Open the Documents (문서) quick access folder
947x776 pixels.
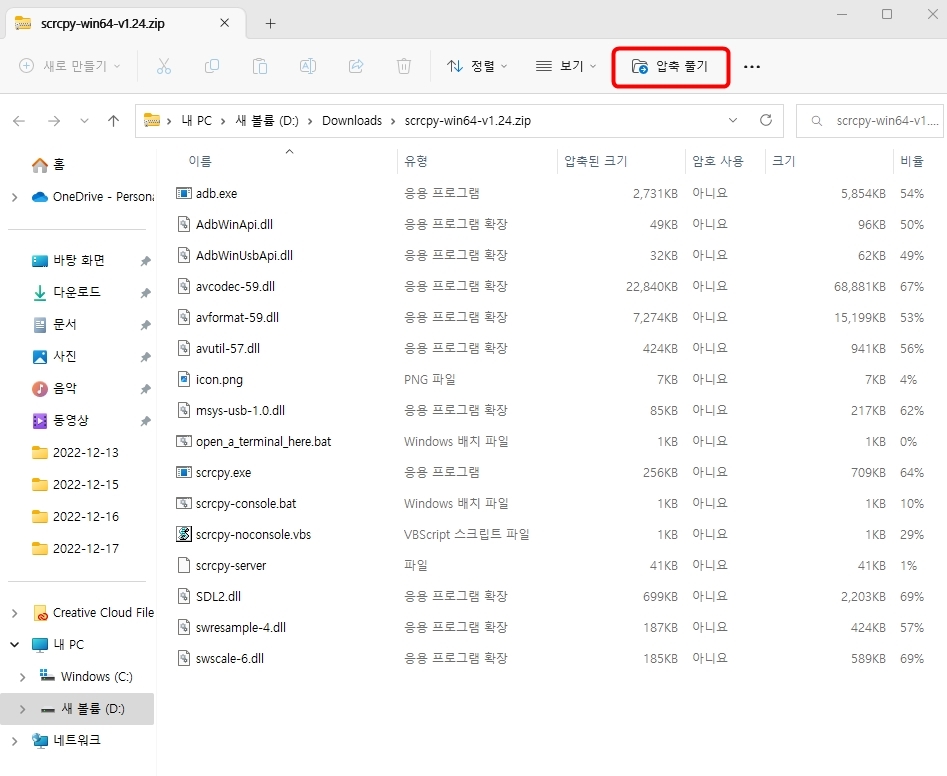coord(54,324)
